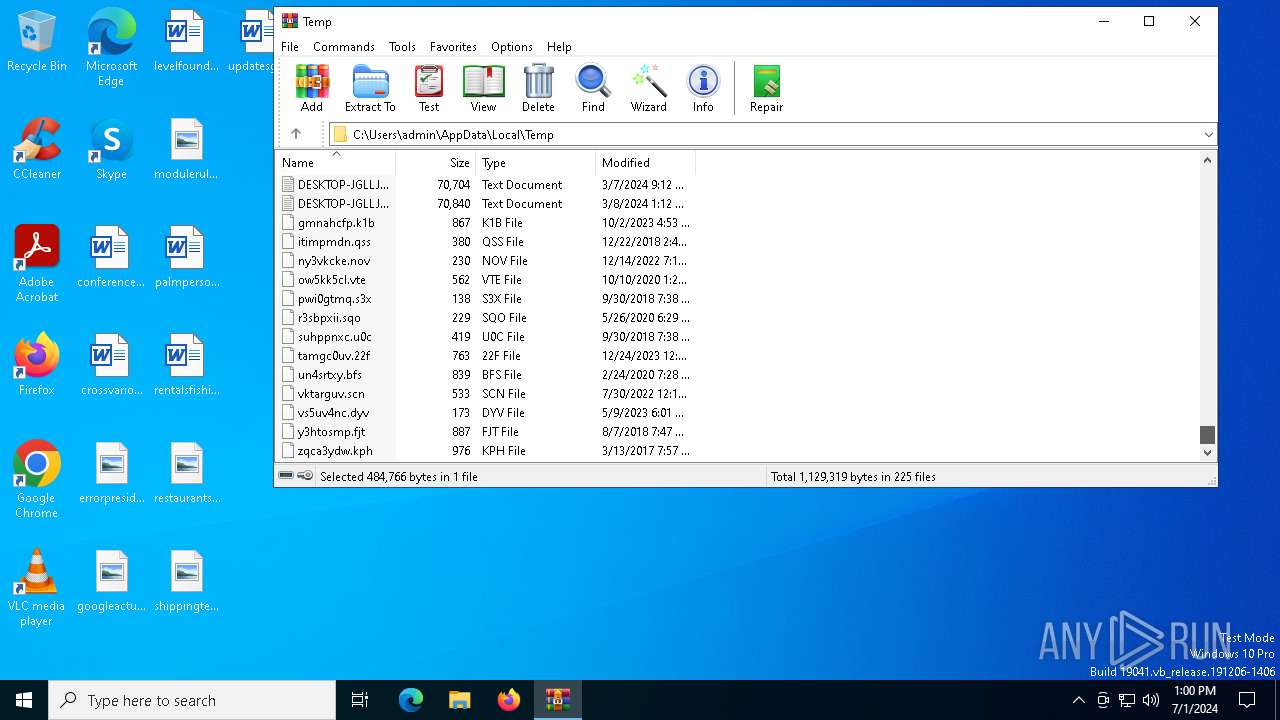Open the Options menu
The height and width of the screenshot is (720, 1280).
512,47
